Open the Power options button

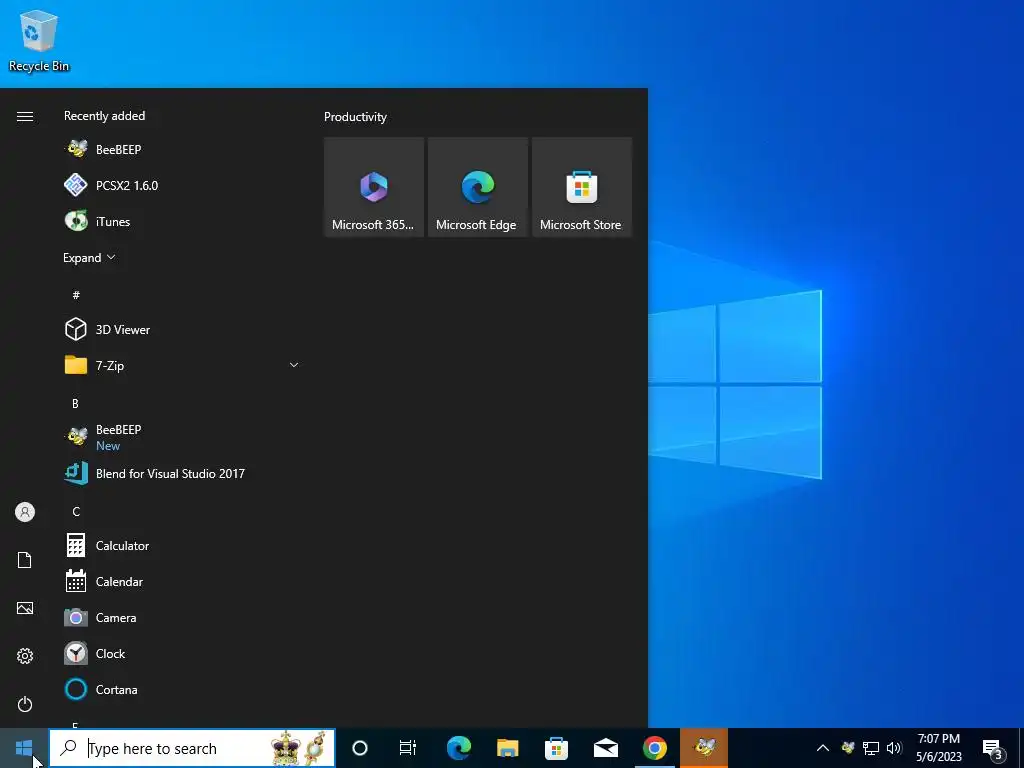click(25, 704)
